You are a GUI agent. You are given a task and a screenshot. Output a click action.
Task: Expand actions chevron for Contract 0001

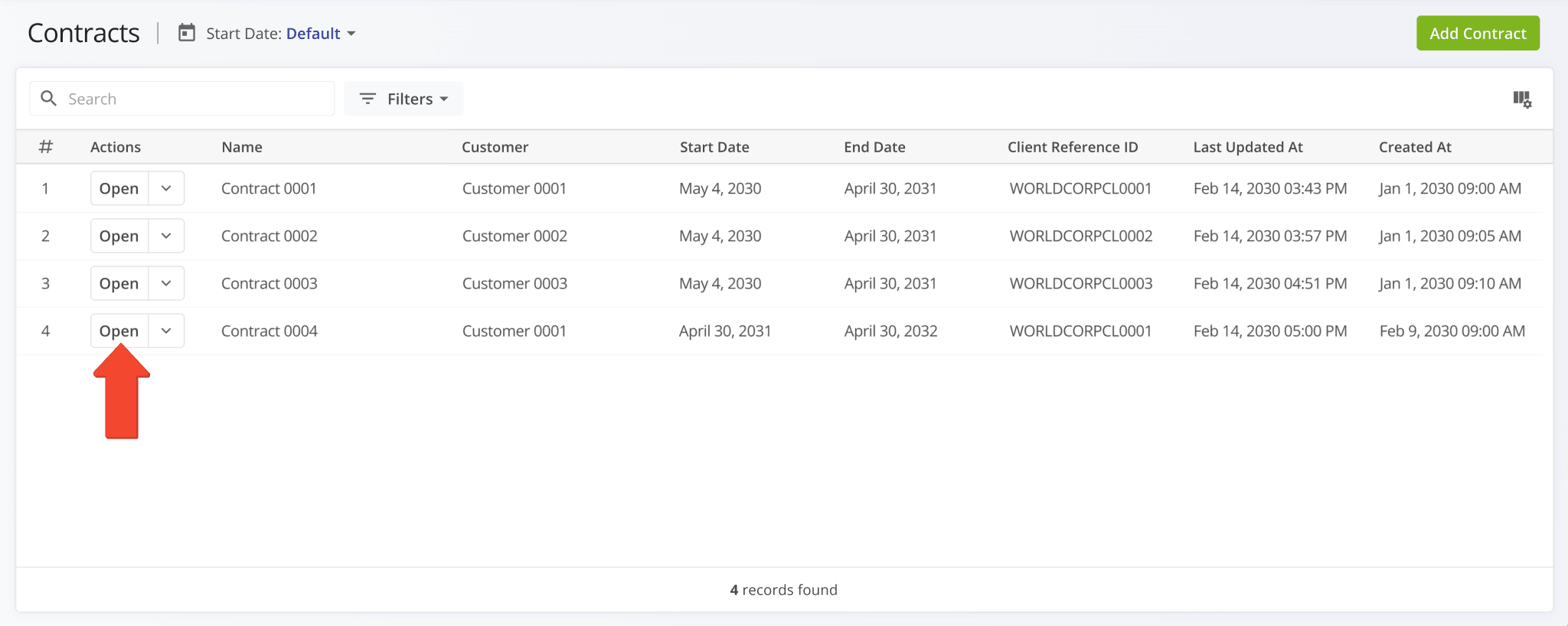166,188
